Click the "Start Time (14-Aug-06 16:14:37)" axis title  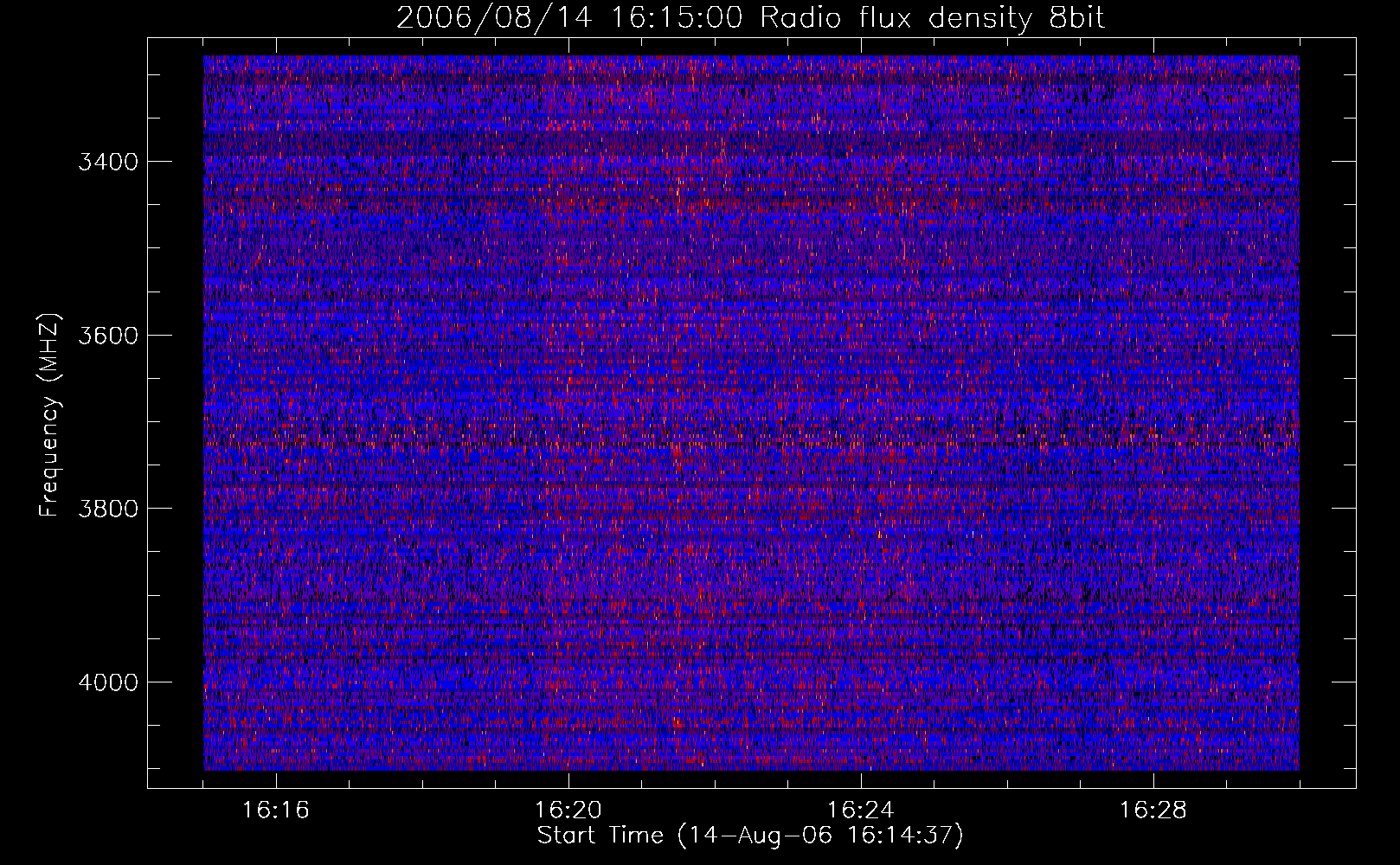750,836
